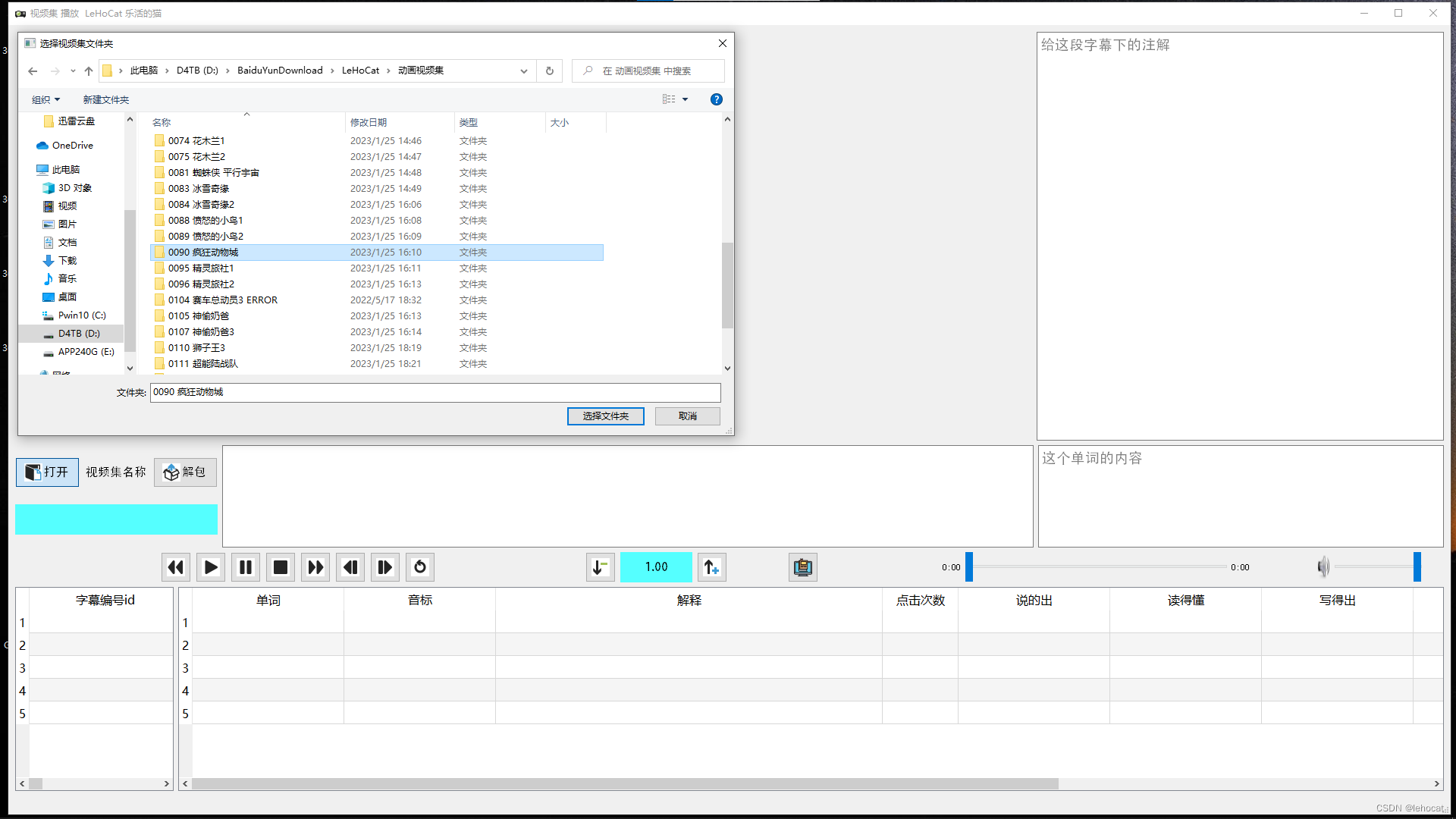Expand the address bar path dropdown
Image resolution: width=1456 pixels, height=819 pixels.
(x=523, y=71)
